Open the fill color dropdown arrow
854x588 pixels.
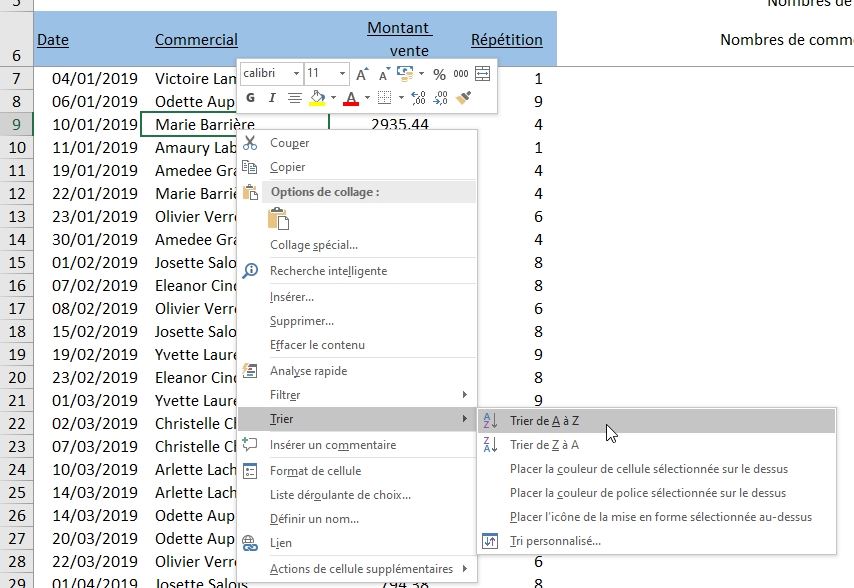(x=333, y=98)
